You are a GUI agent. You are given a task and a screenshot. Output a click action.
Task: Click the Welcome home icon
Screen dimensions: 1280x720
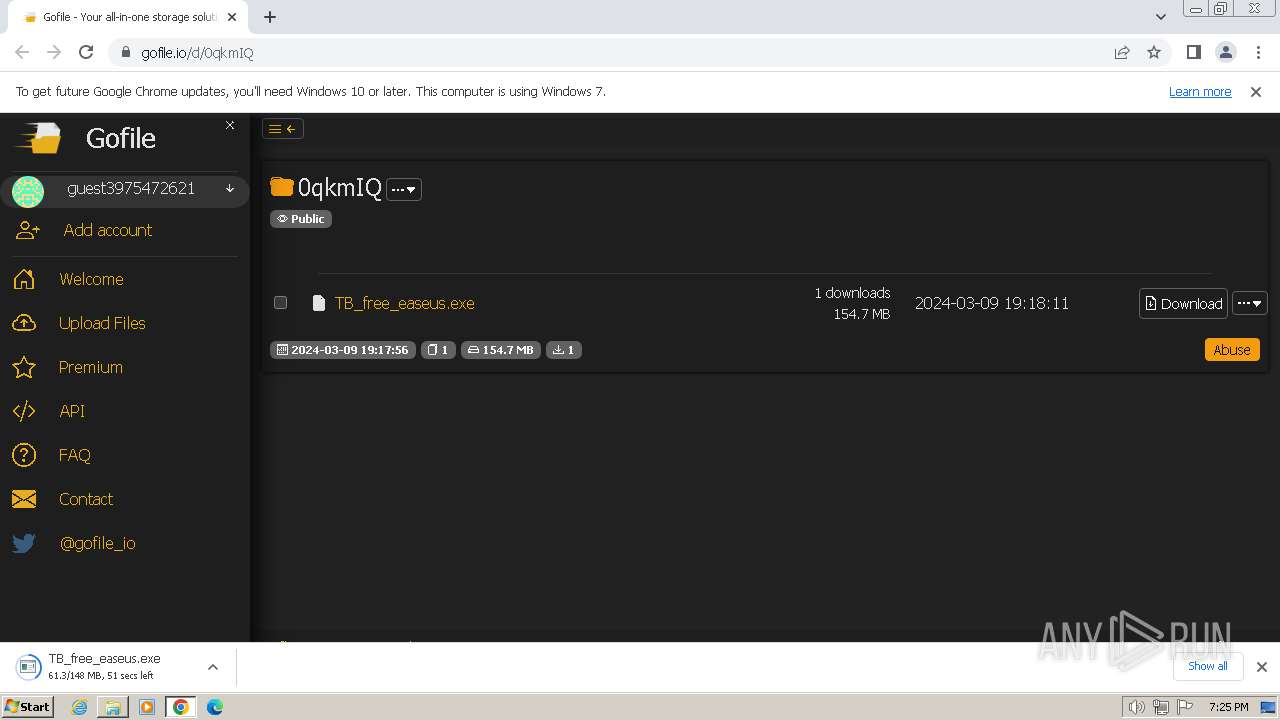click(24, 279)
